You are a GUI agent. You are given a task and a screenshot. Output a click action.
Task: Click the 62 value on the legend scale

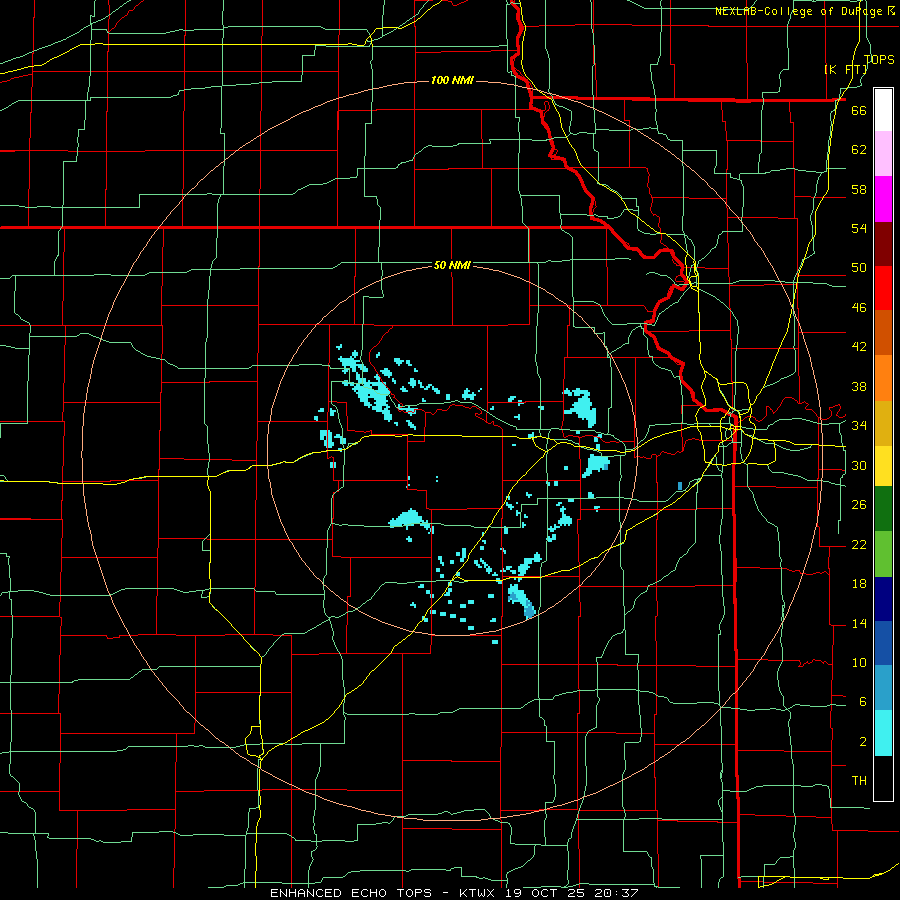[x=859, y=150]
